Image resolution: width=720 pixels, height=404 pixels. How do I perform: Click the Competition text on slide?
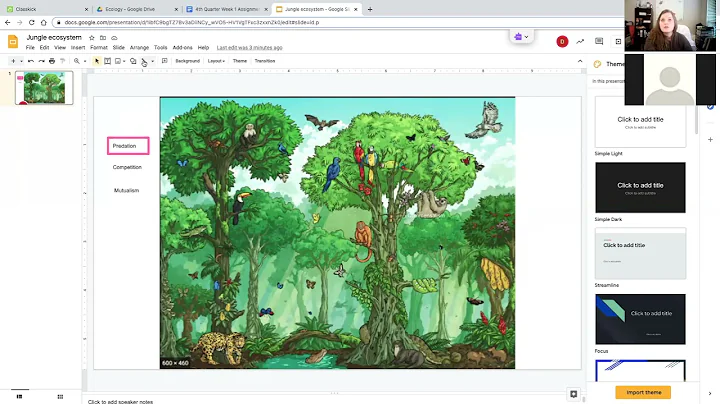(x=127, y=167)
